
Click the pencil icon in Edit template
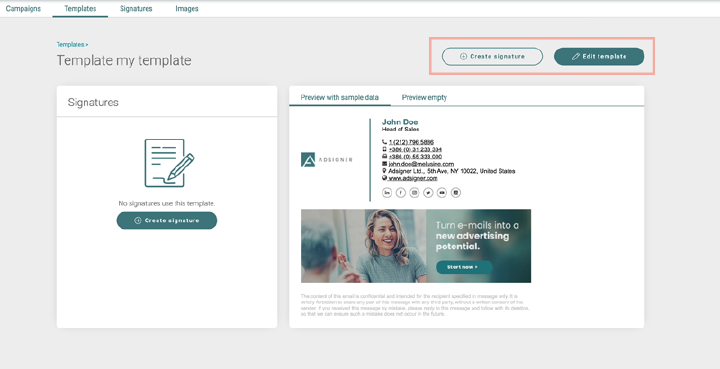click(x=576, y=56)
